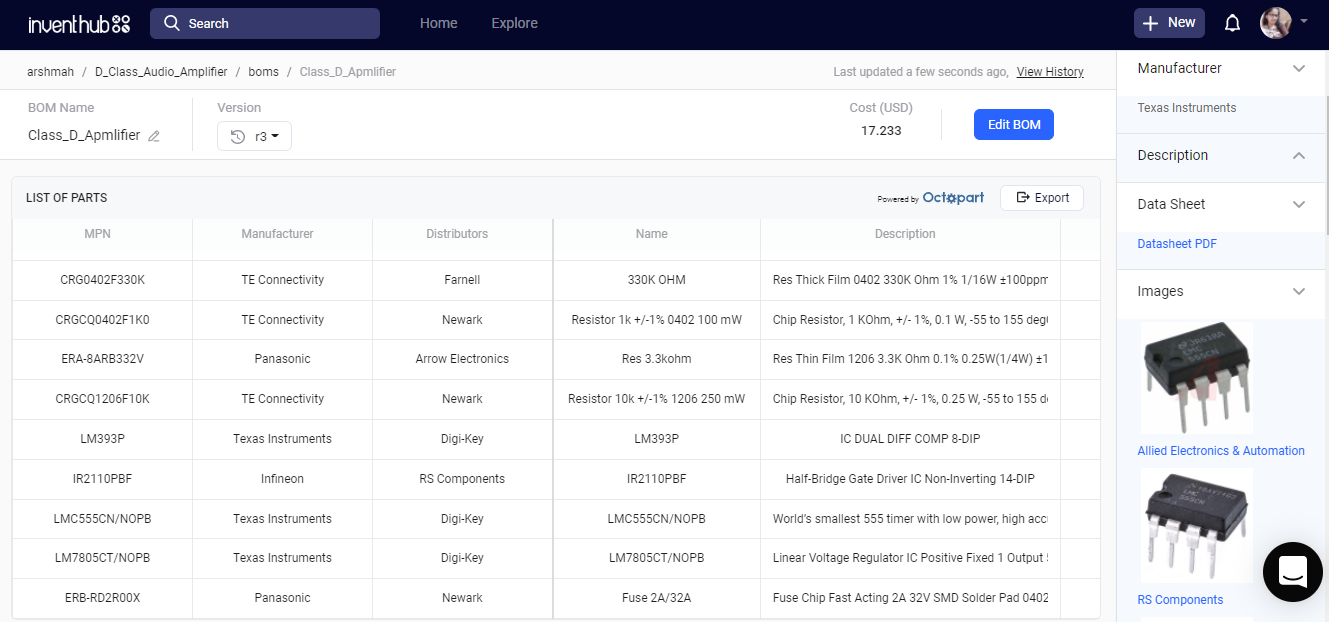Screen dimensions: 1329x622
Task: Click the 330K OHM name cell
Action: [x=656, y=280]
